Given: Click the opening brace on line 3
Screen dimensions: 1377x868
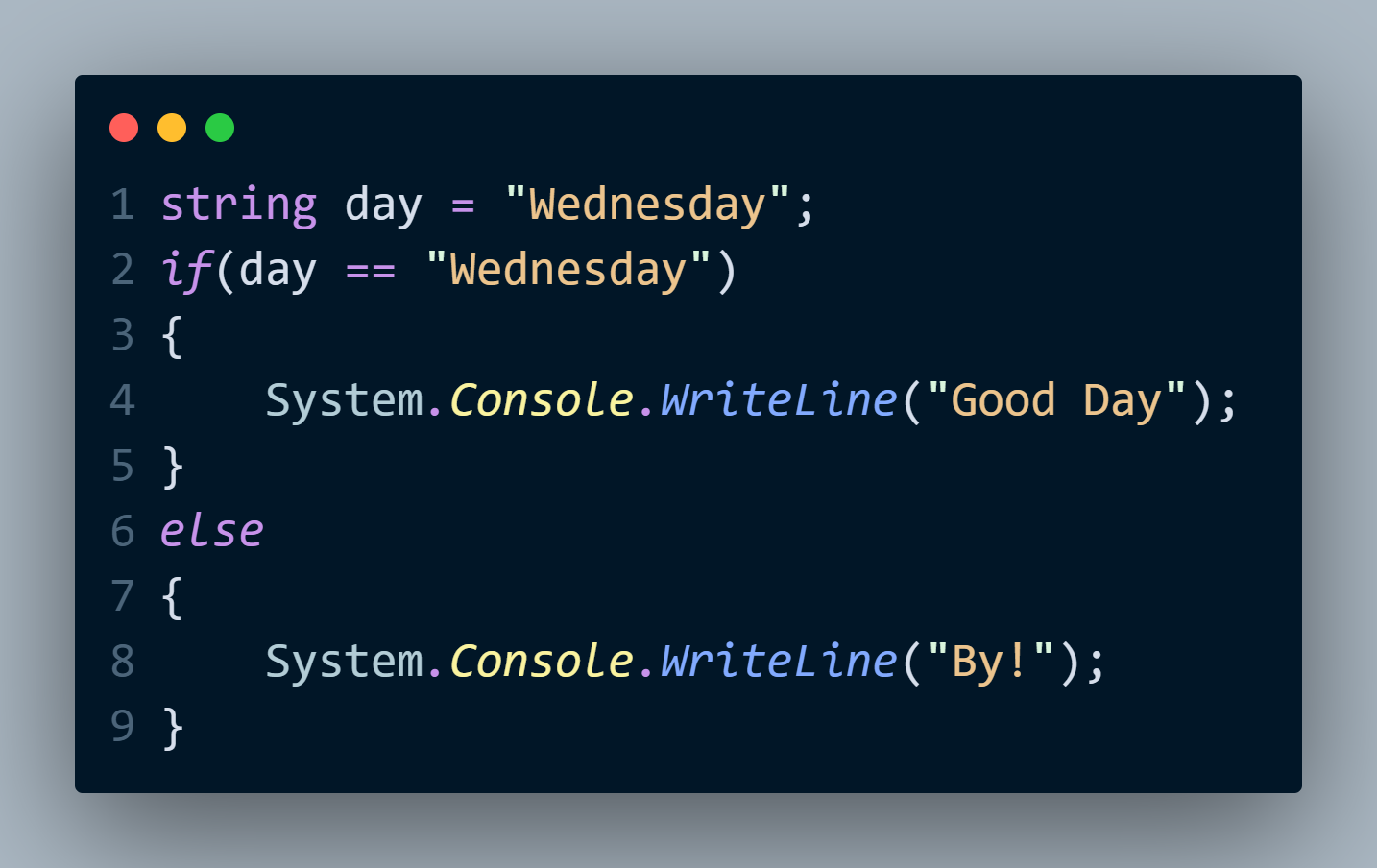Looking at the screenshot, I should pyautogui.click(x=173, y=336).
